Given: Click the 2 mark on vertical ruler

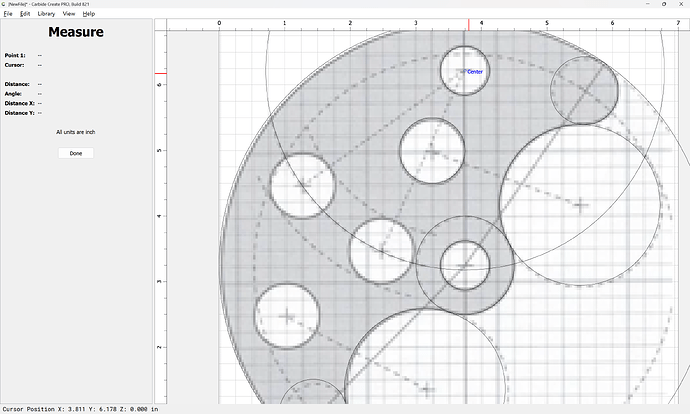Looking at the screenshot, I should tap(159, 347).
